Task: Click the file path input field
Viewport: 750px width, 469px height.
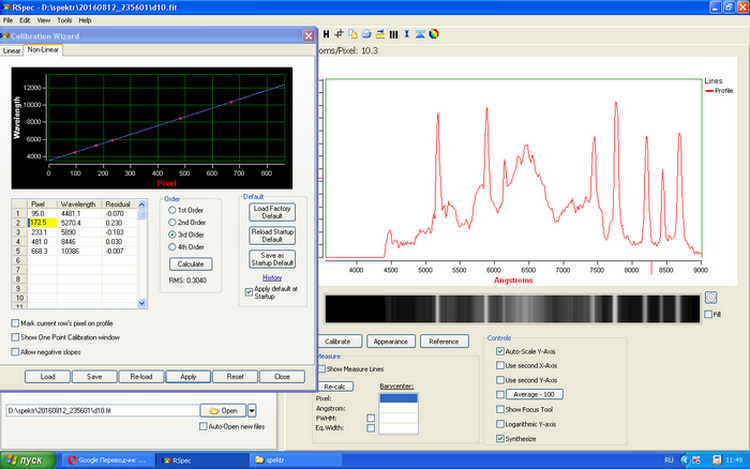Action: pyautogui.click(x=102, y=411)
